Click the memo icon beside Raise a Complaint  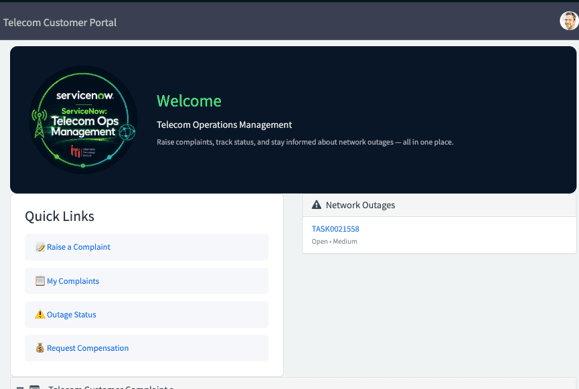click(x=40, y=247)
